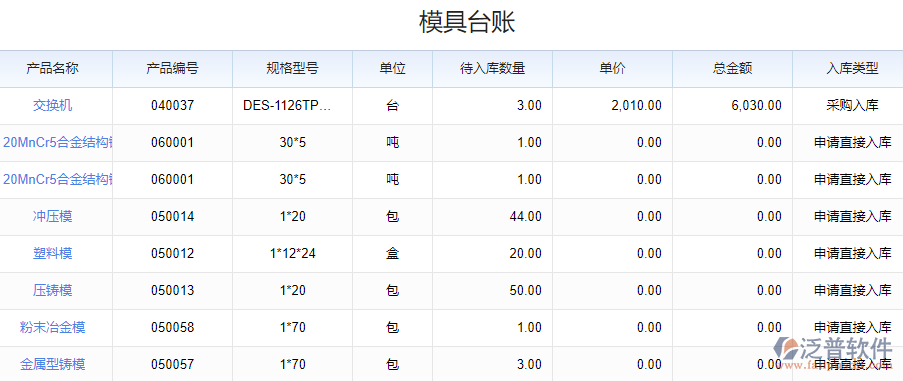Click the 待入库数量 column header

tap(492, 68)
